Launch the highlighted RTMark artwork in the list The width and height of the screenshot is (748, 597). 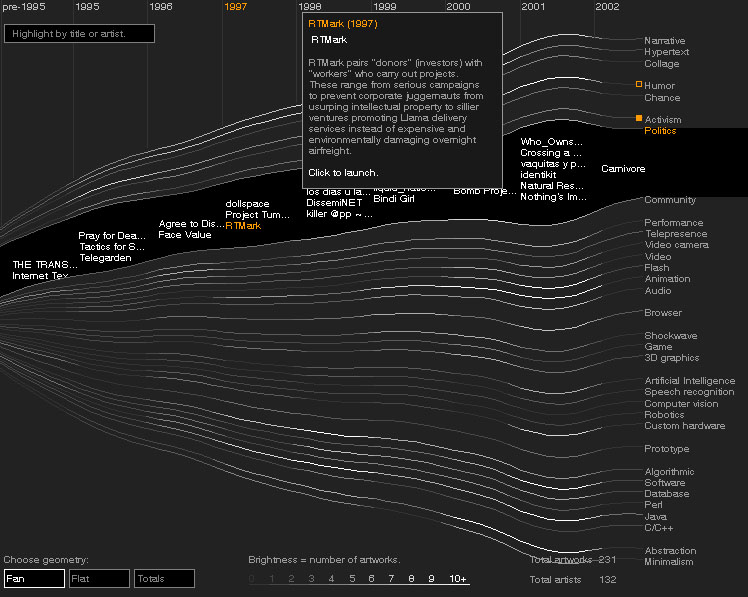coord(243,226)
